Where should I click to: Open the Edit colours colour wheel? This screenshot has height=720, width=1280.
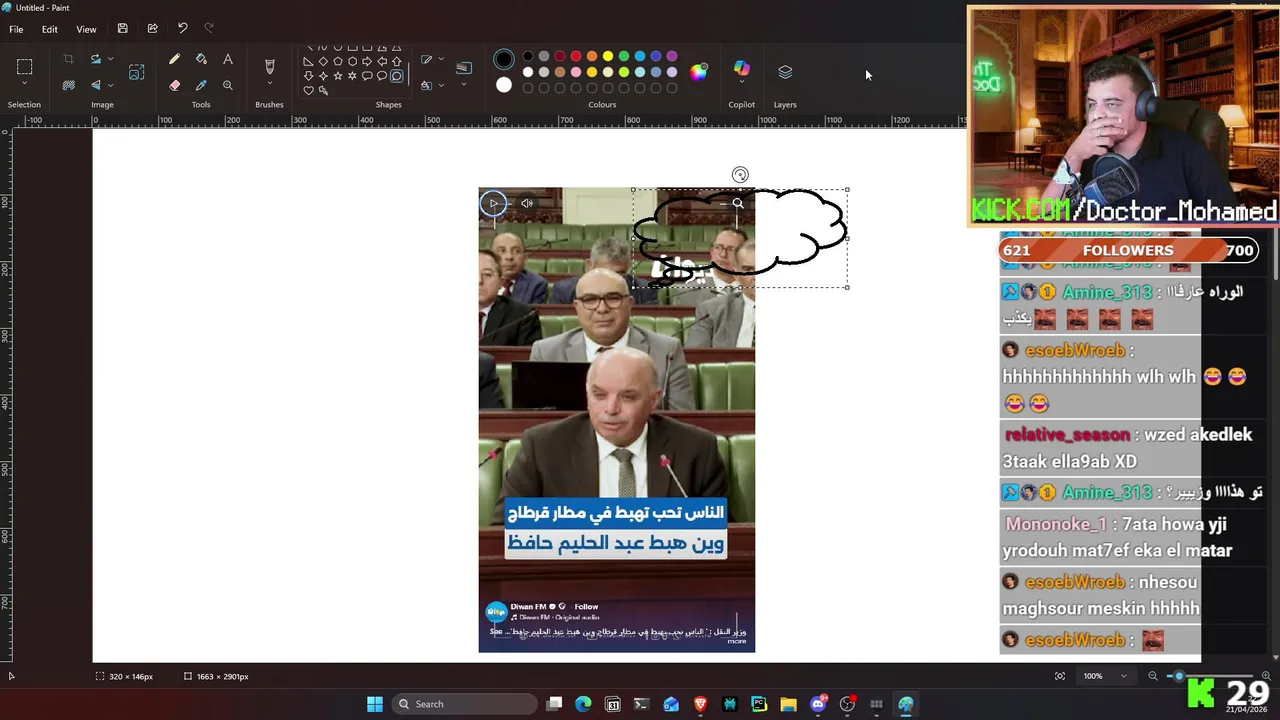tap(699, 72)
